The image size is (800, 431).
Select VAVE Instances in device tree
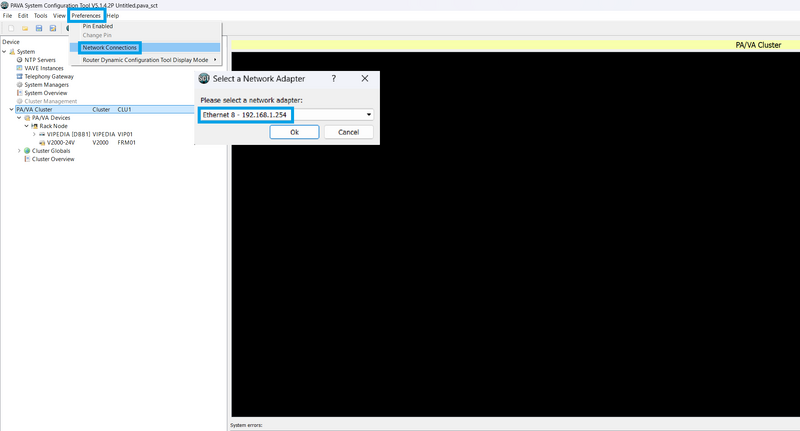44,68
